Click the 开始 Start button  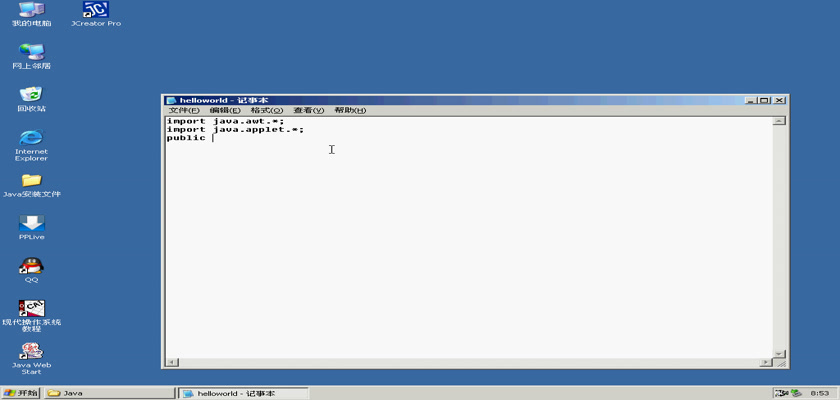pyautogui.click(x=20, y=393)
